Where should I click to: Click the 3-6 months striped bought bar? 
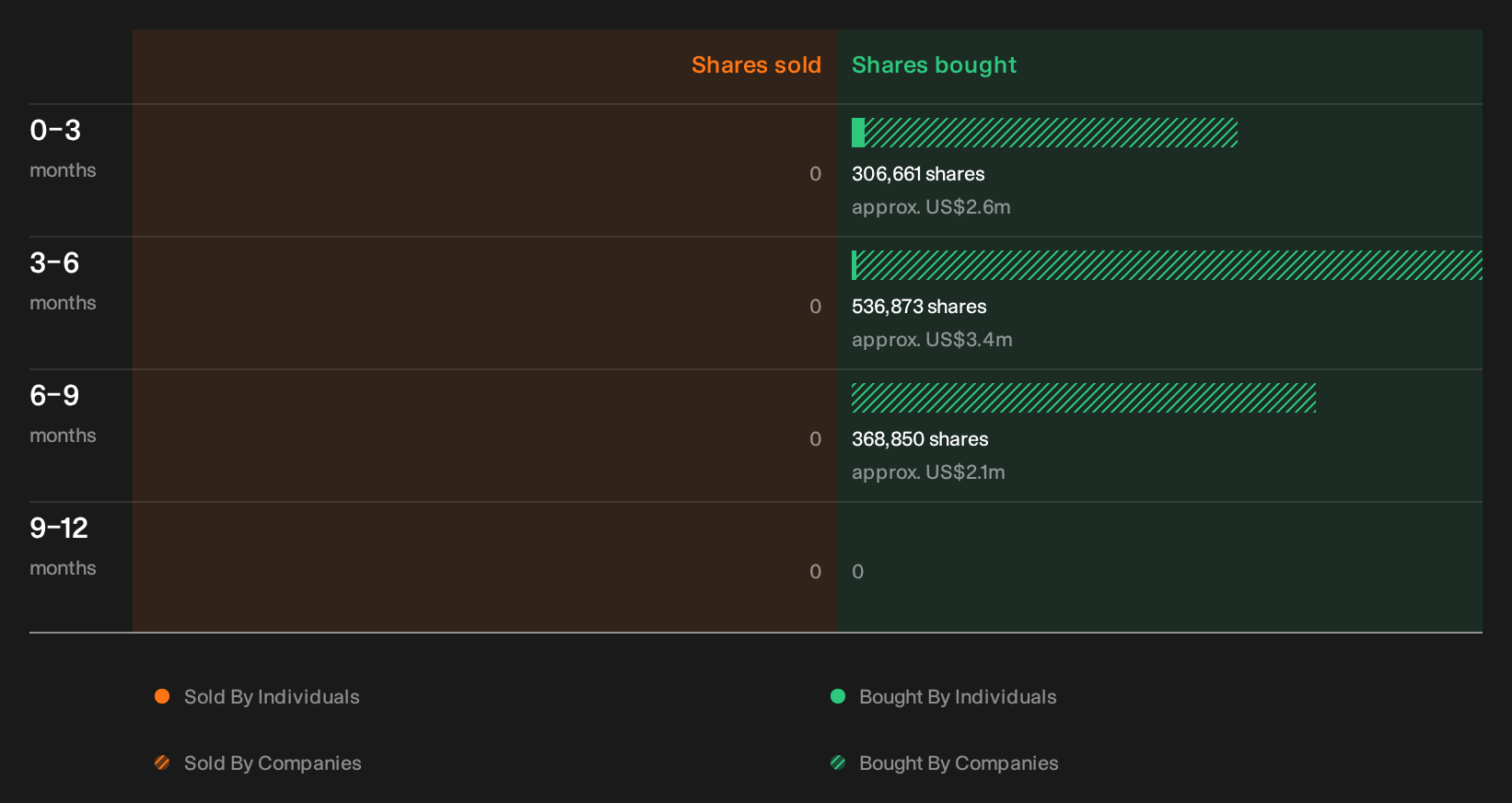click(x=1169, y=265)
